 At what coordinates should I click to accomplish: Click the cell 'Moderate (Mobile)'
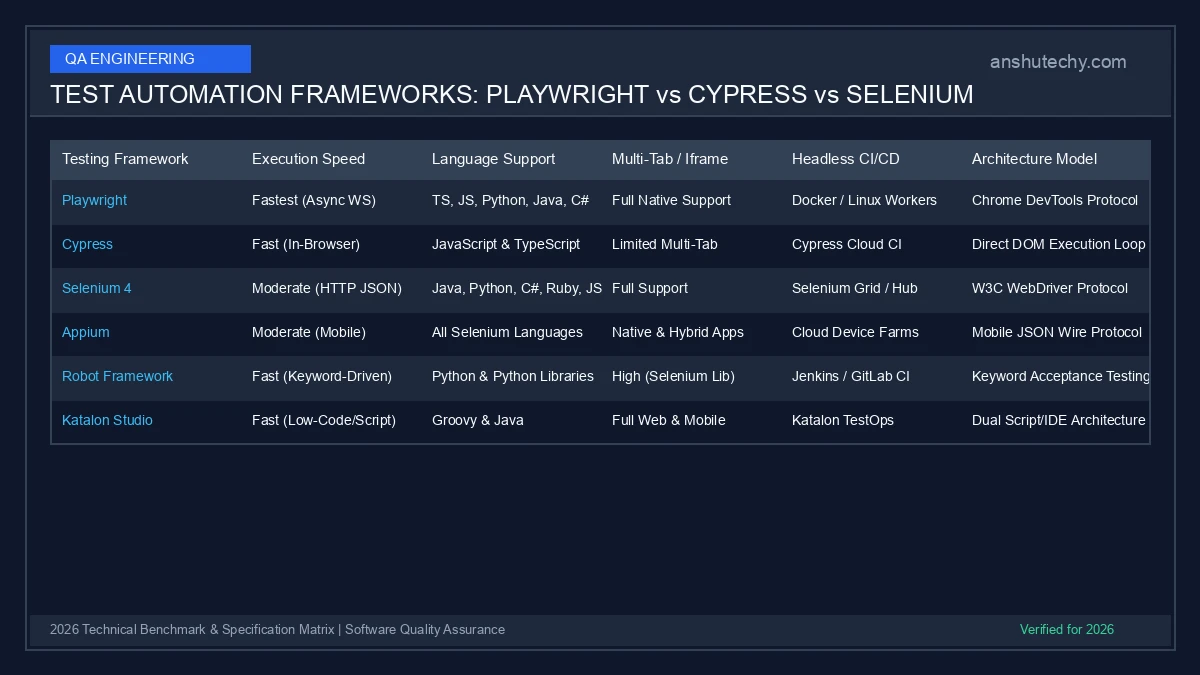(309, 332)
